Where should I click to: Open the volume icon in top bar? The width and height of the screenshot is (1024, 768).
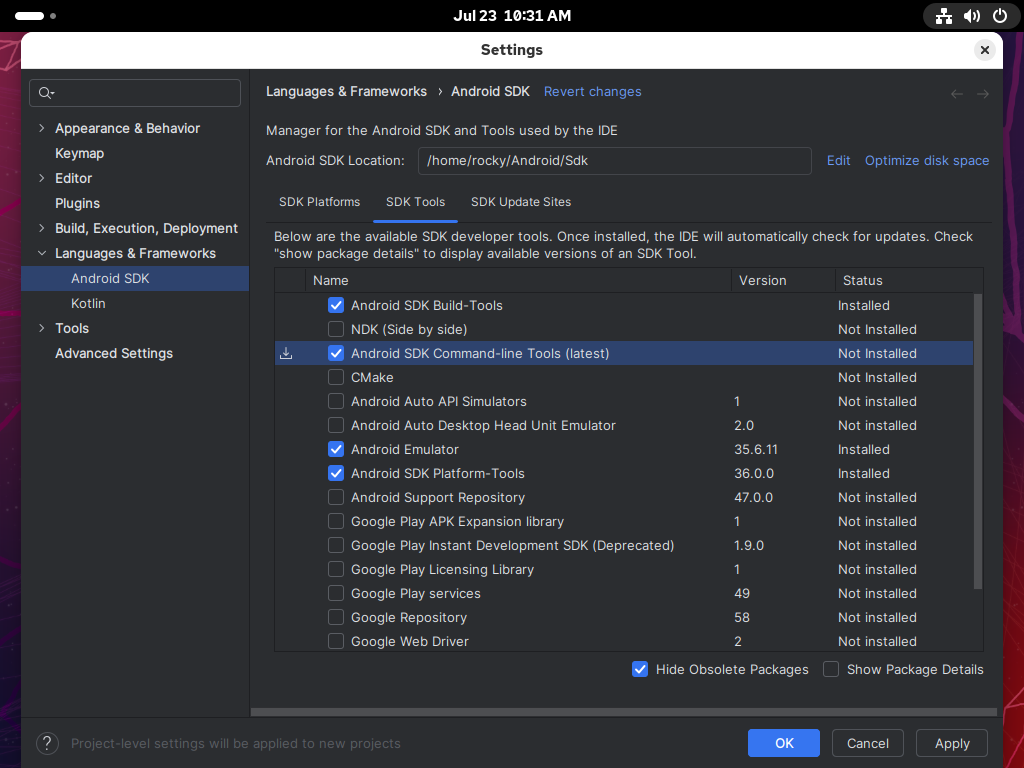[x=972, y=16]
